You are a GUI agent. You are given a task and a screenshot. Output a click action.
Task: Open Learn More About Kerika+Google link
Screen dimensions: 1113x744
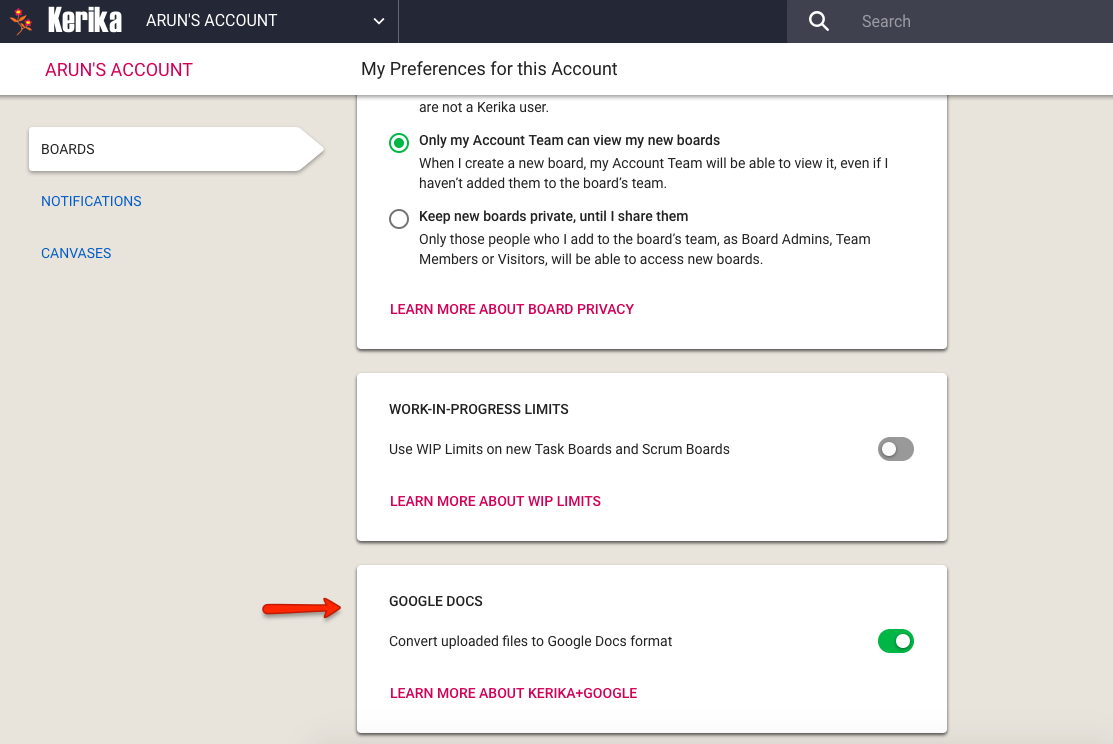click(x=513, y=693)
